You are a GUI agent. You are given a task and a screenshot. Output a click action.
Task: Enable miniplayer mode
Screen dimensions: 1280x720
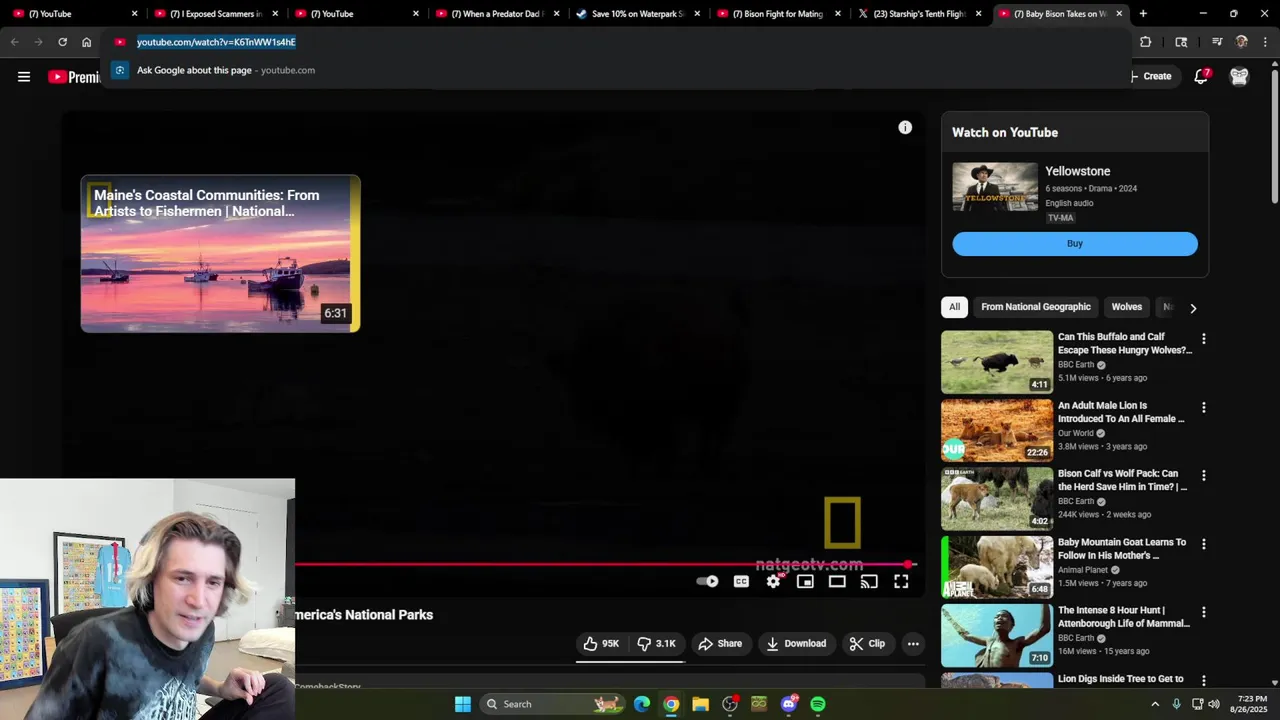click(805, 581)
